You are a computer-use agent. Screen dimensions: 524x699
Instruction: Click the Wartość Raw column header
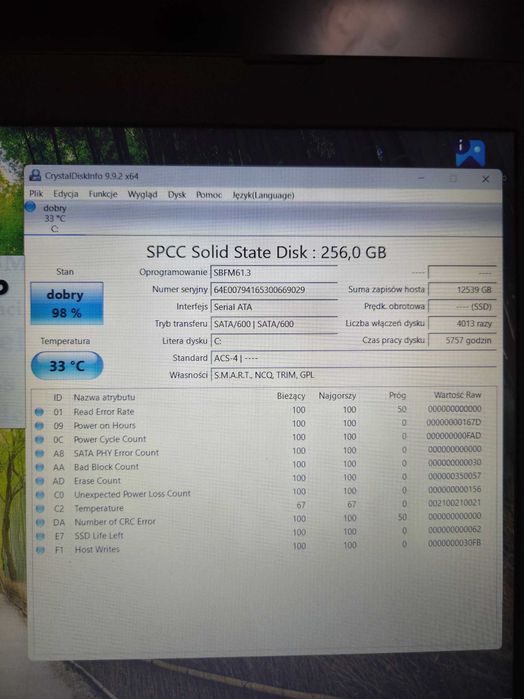[x=458, y=395]
